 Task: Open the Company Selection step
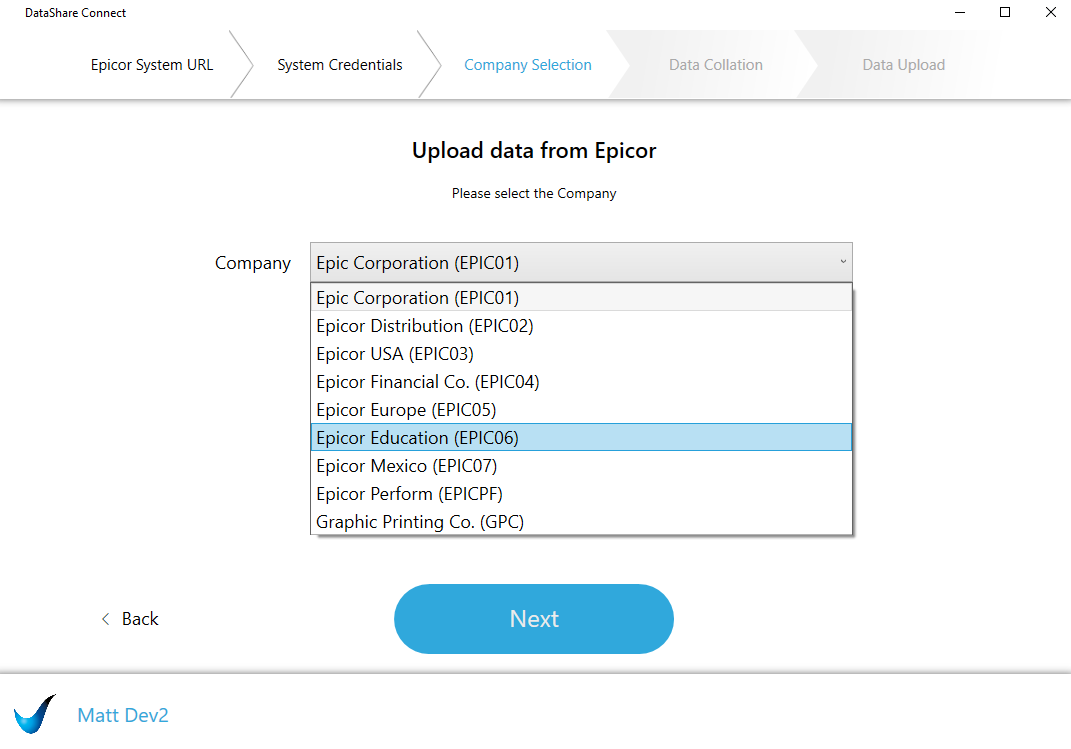[528, 65]
